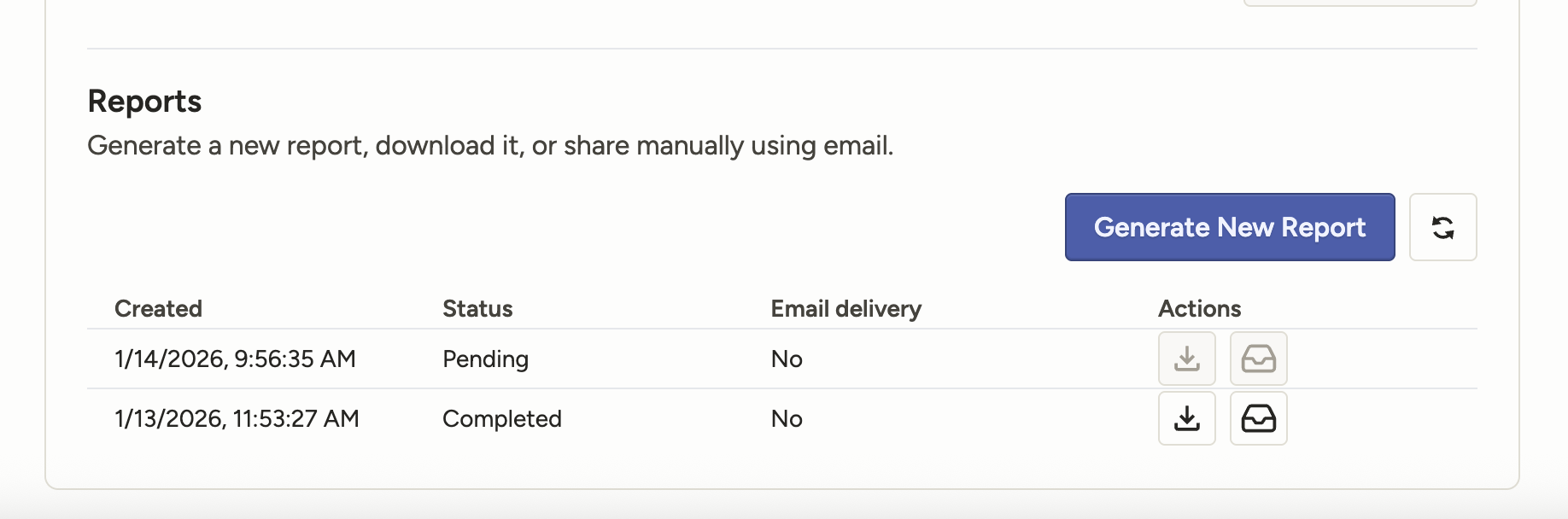Click the Email delivery column header
The height and width of the screenshot is (519, 1568).
(x=845, y=308)
